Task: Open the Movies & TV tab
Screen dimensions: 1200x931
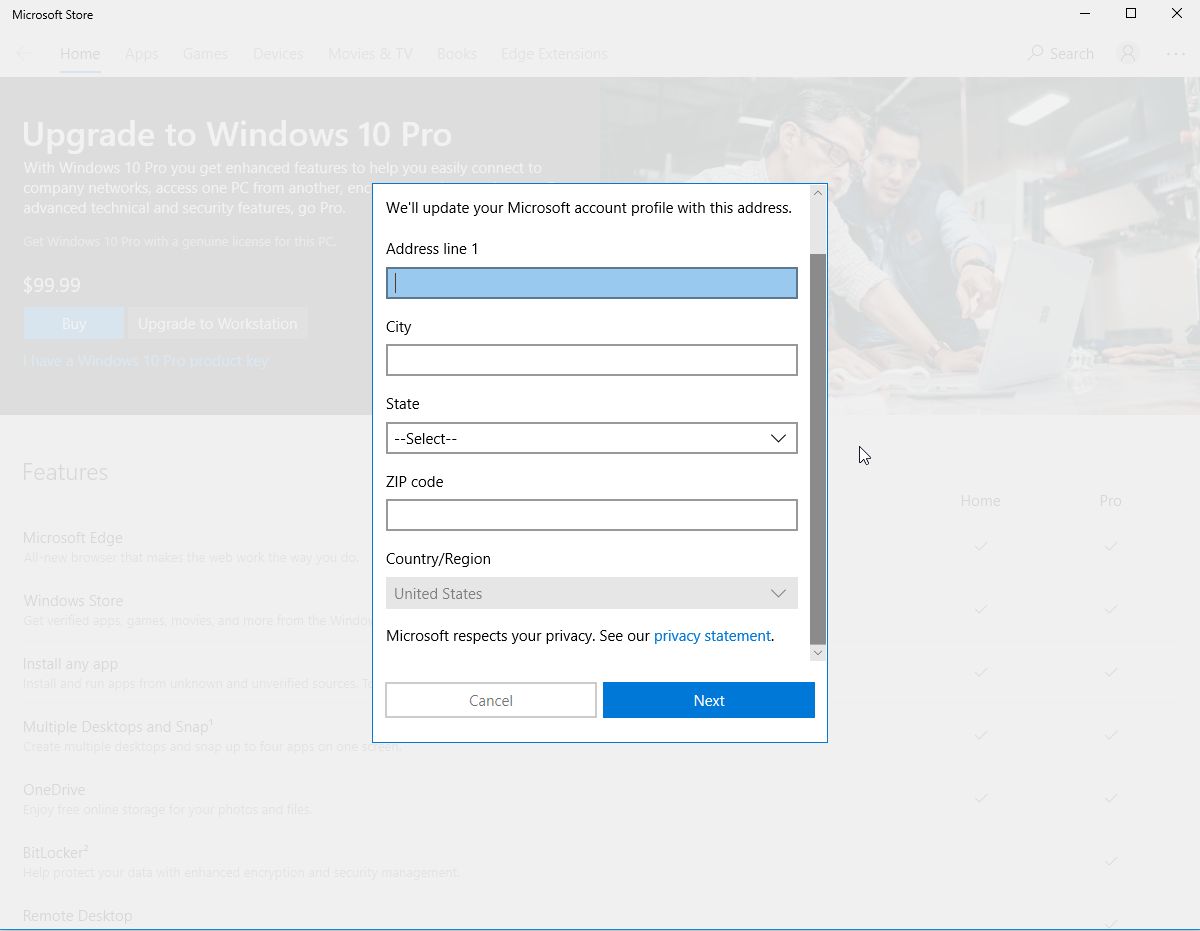Action: tap(370, 54)
